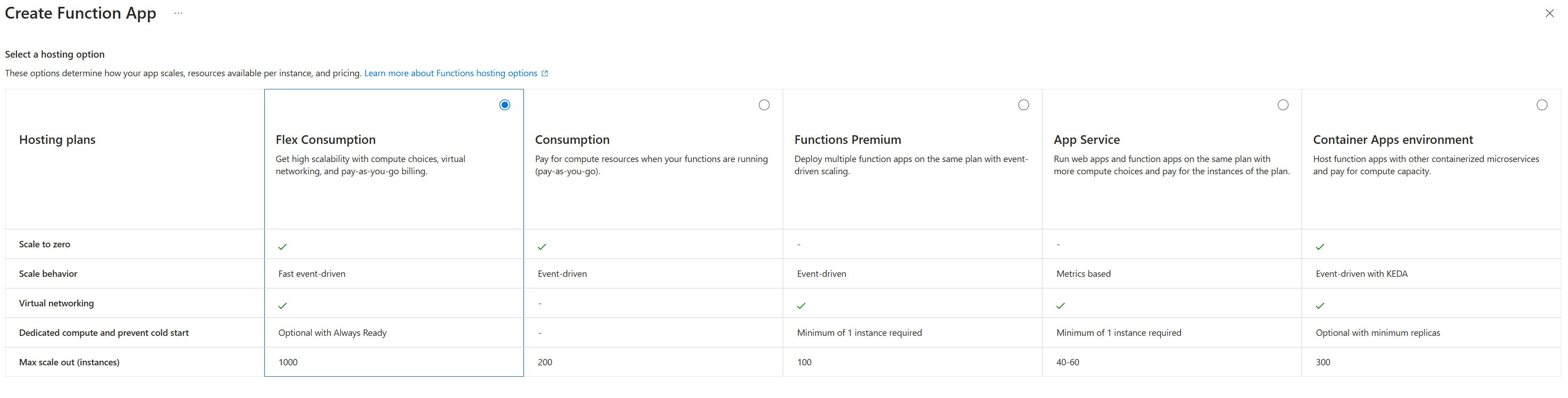Screen dimensions: 1568x398
Task: Click the external link icon after hosting options
Action: 545,73
